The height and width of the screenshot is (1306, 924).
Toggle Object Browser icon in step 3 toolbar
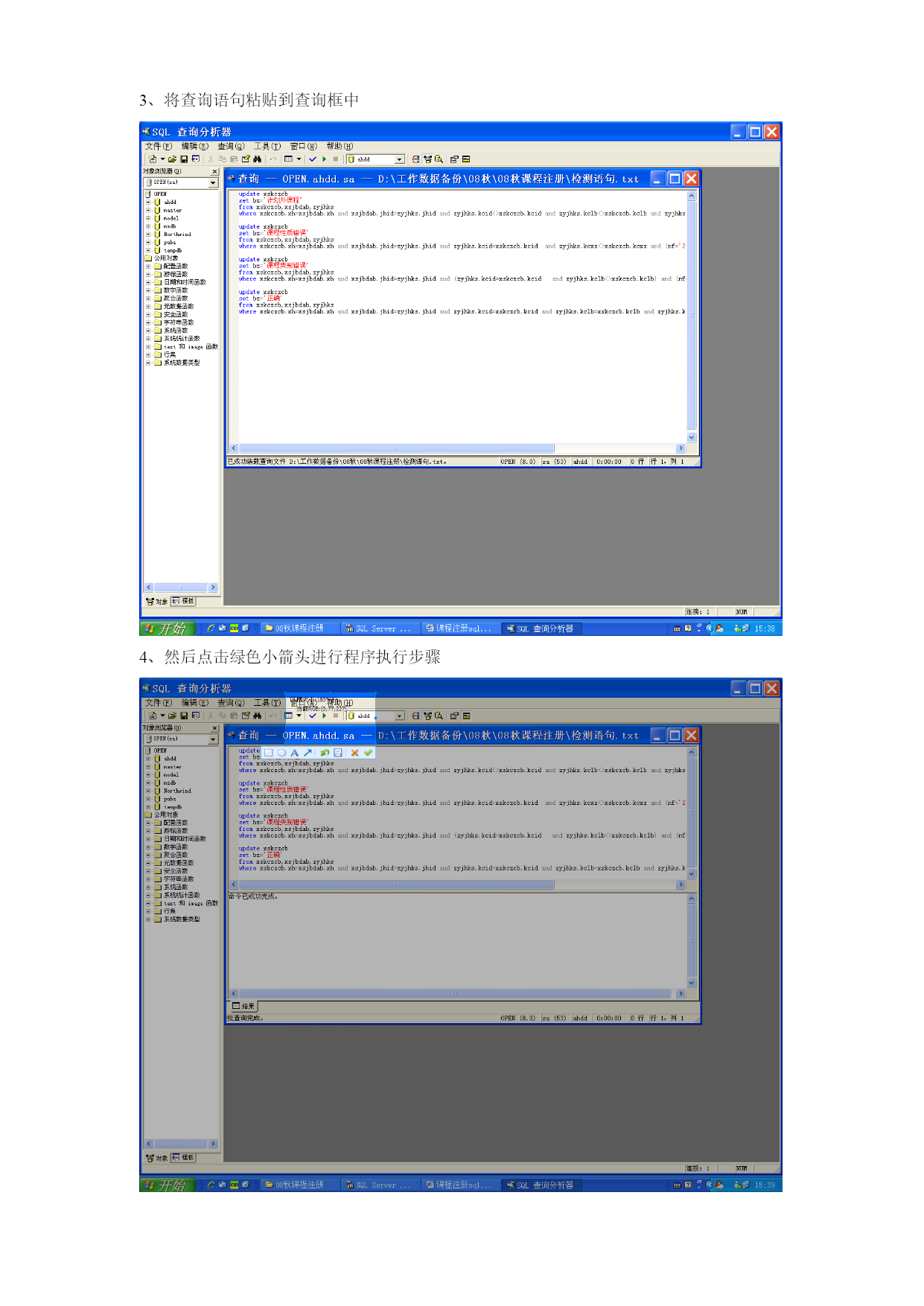click(427, 159)
